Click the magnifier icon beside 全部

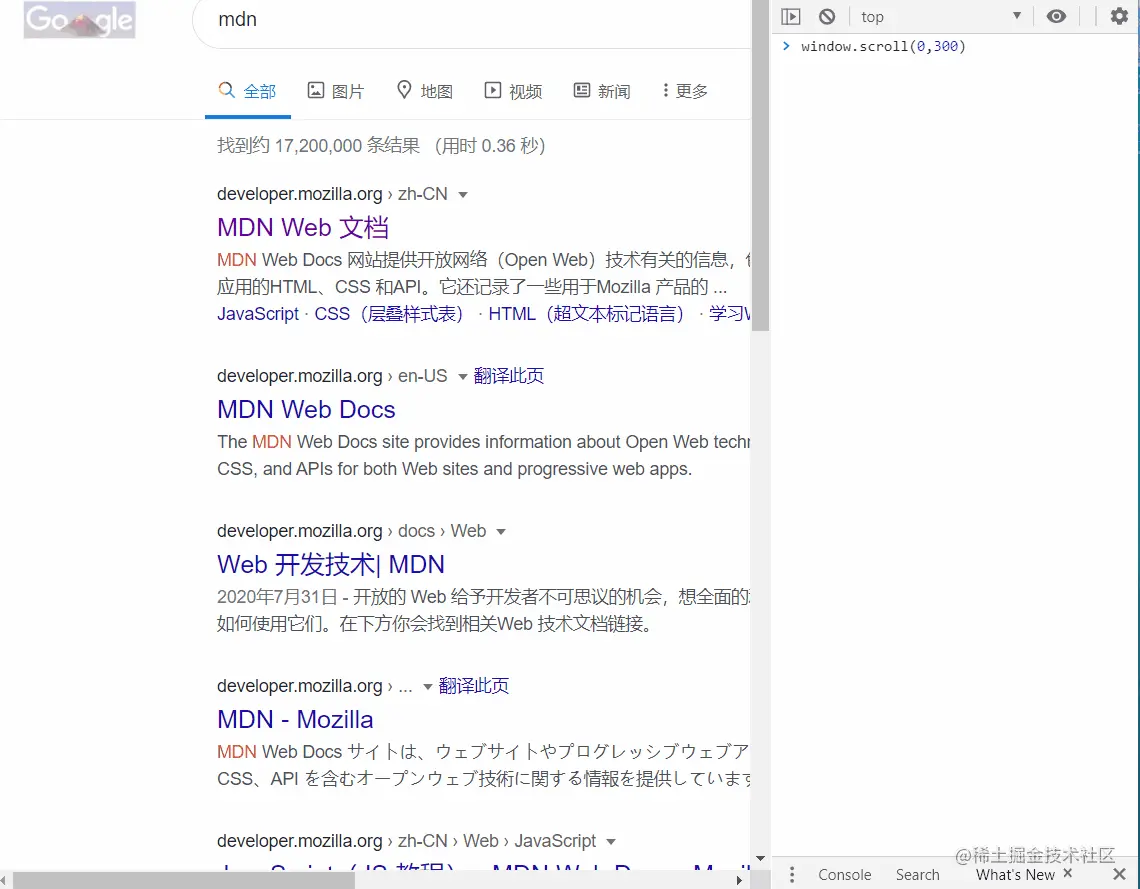[x=227, y=90]
